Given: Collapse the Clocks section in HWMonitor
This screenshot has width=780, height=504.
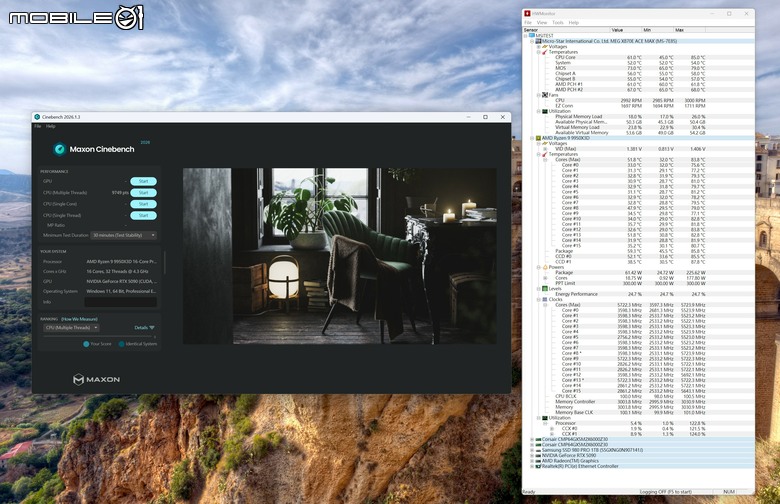Looking at the screenshot, I should click(539, 300).
